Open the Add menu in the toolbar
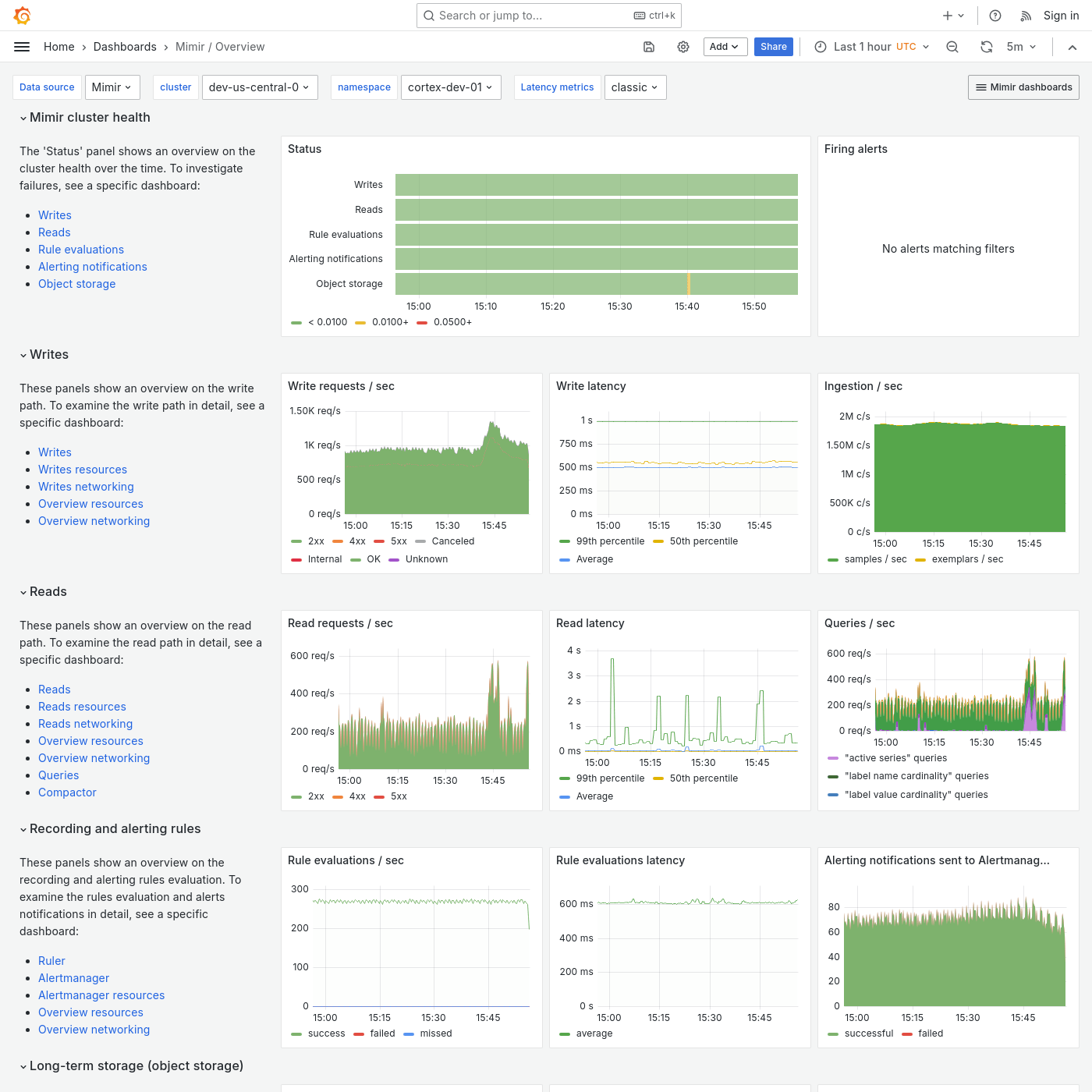The height and width of the screenshot is (1092, 1092). (x=725, y=47)
